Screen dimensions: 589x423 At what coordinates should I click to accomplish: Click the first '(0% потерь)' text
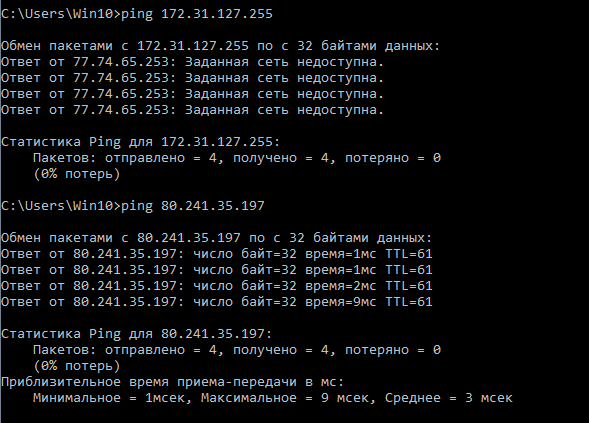77,174
